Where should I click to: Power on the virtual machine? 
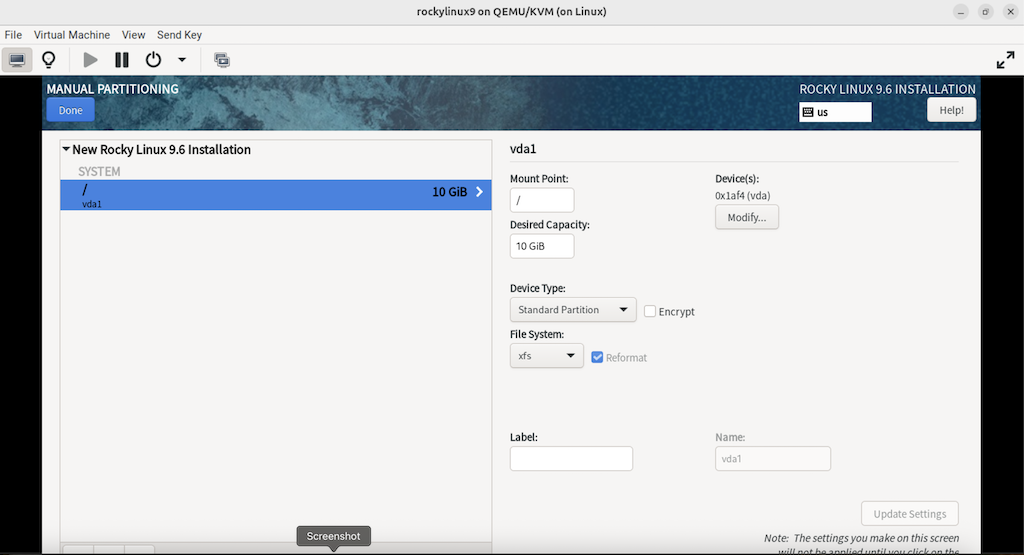pyautogui.click(x=90, y=60)
